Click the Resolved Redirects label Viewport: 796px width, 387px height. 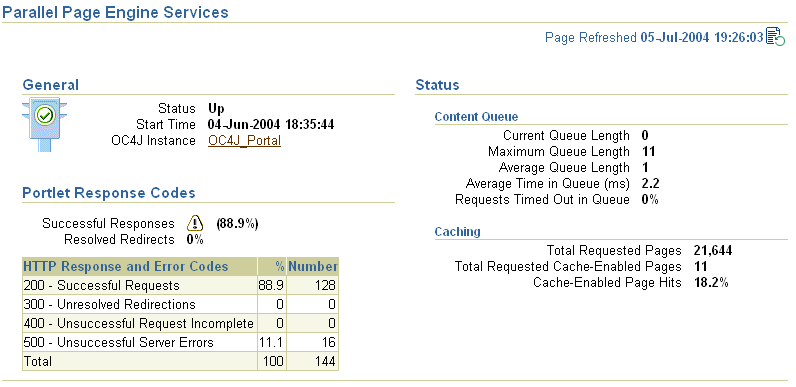point(119,240)
